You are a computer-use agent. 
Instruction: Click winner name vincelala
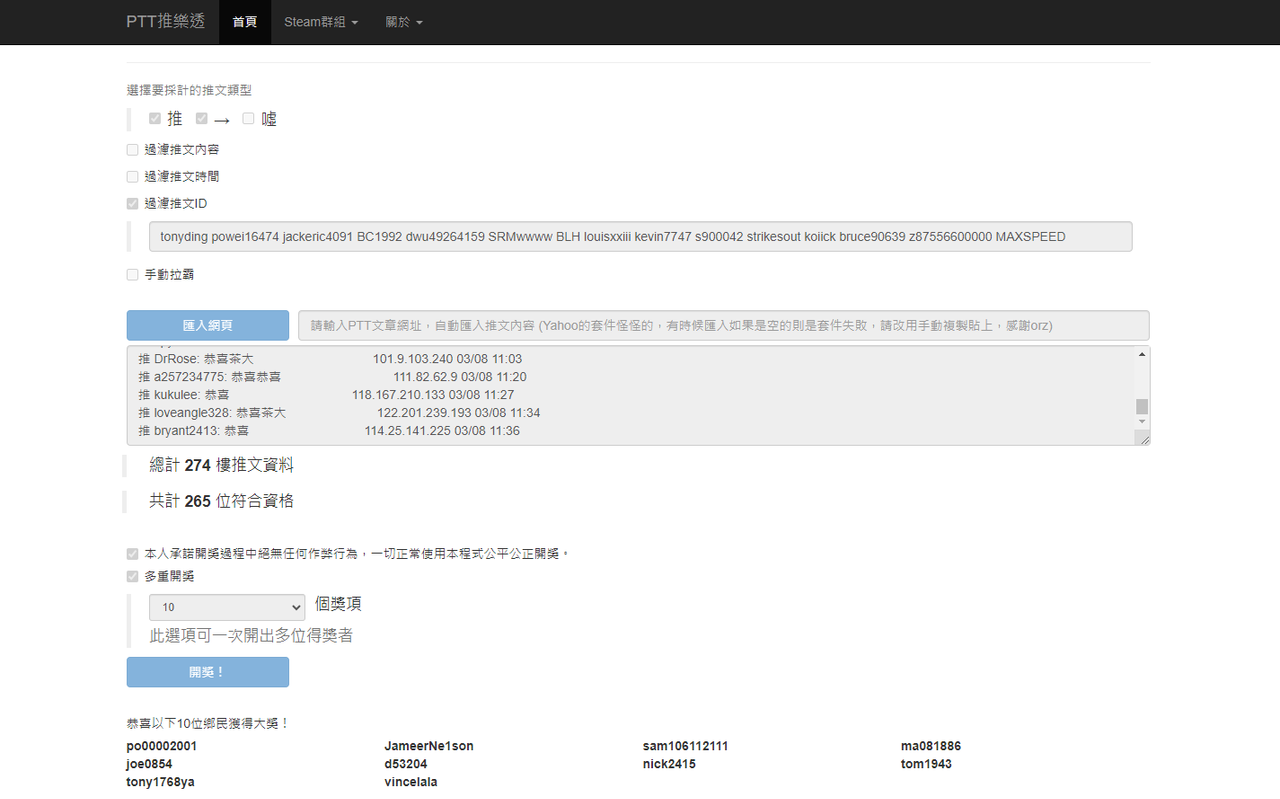[411, 782]
